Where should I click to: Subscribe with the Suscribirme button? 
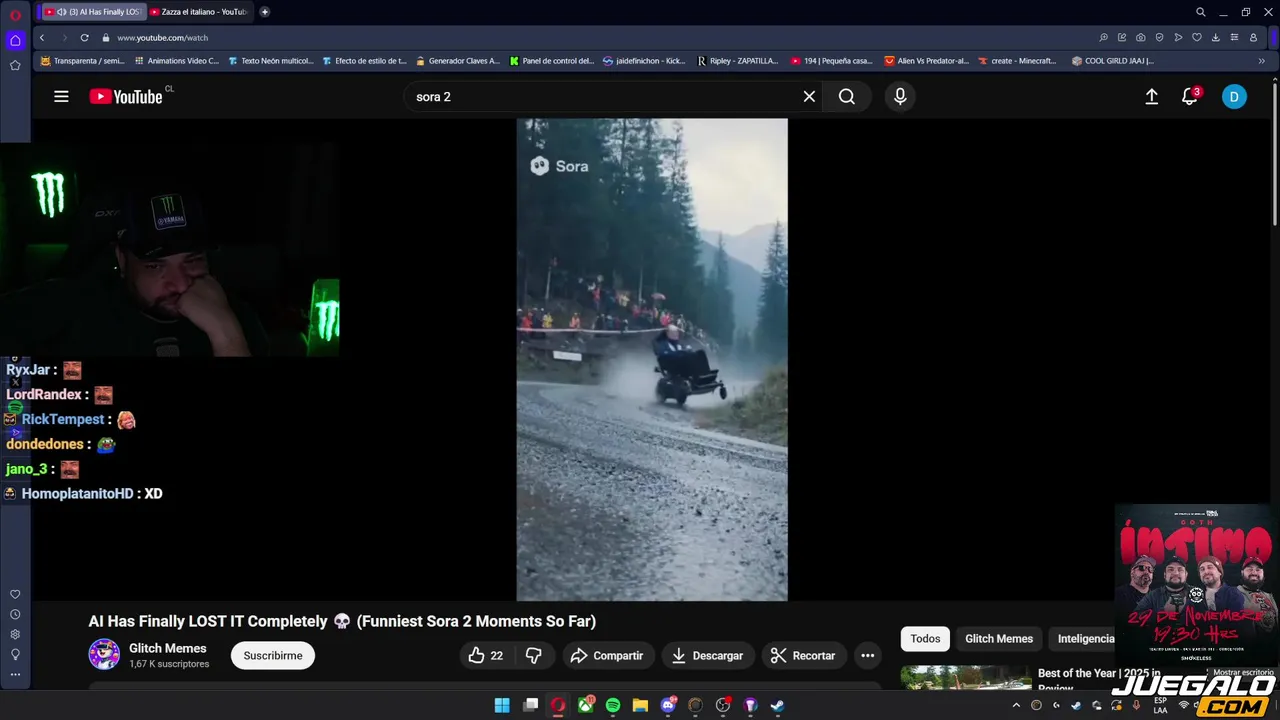tap(273, 655)
